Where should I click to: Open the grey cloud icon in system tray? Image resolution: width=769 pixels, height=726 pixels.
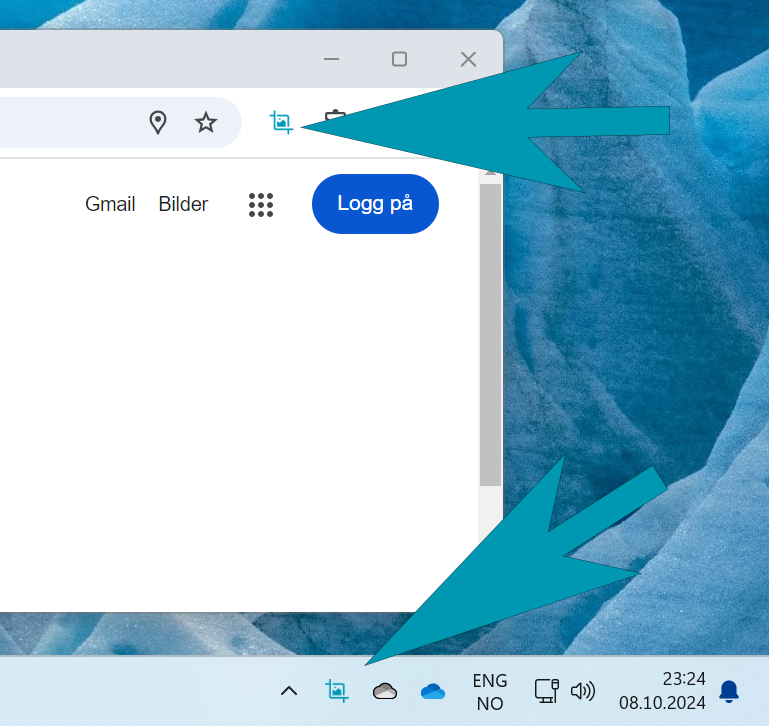[x=385, y=691]
